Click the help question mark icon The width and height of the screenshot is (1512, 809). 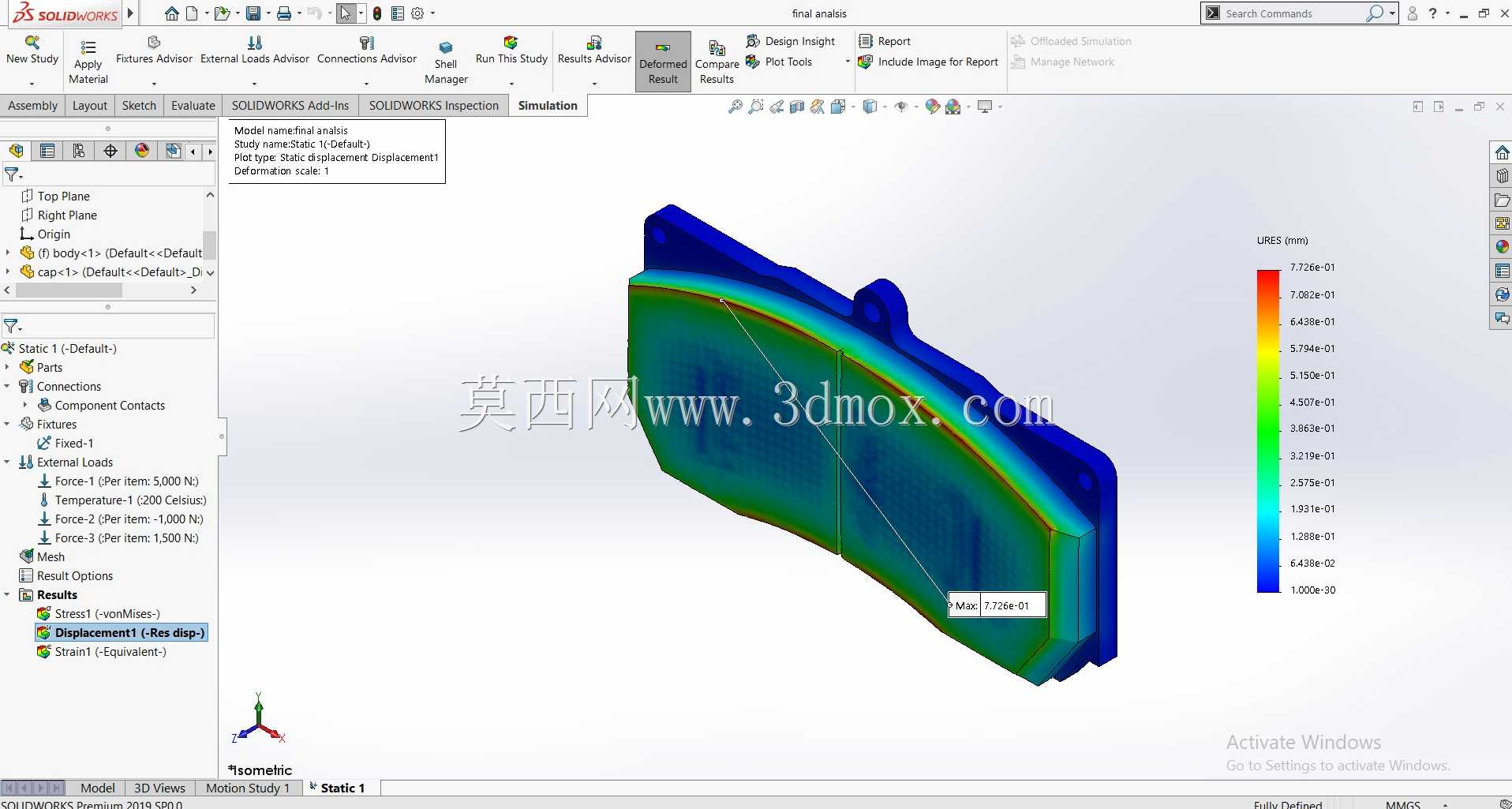click(x=1432, y=13)
